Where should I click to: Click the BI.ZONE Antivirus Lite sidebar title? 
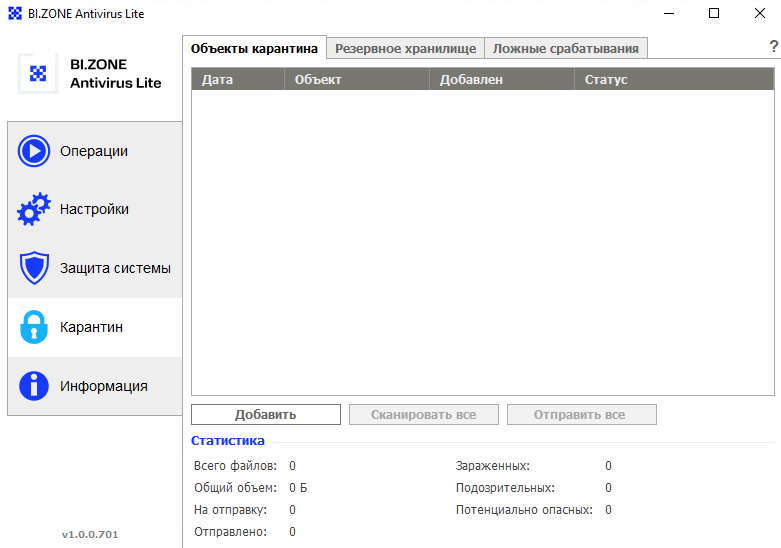click(x=116, y=74)
